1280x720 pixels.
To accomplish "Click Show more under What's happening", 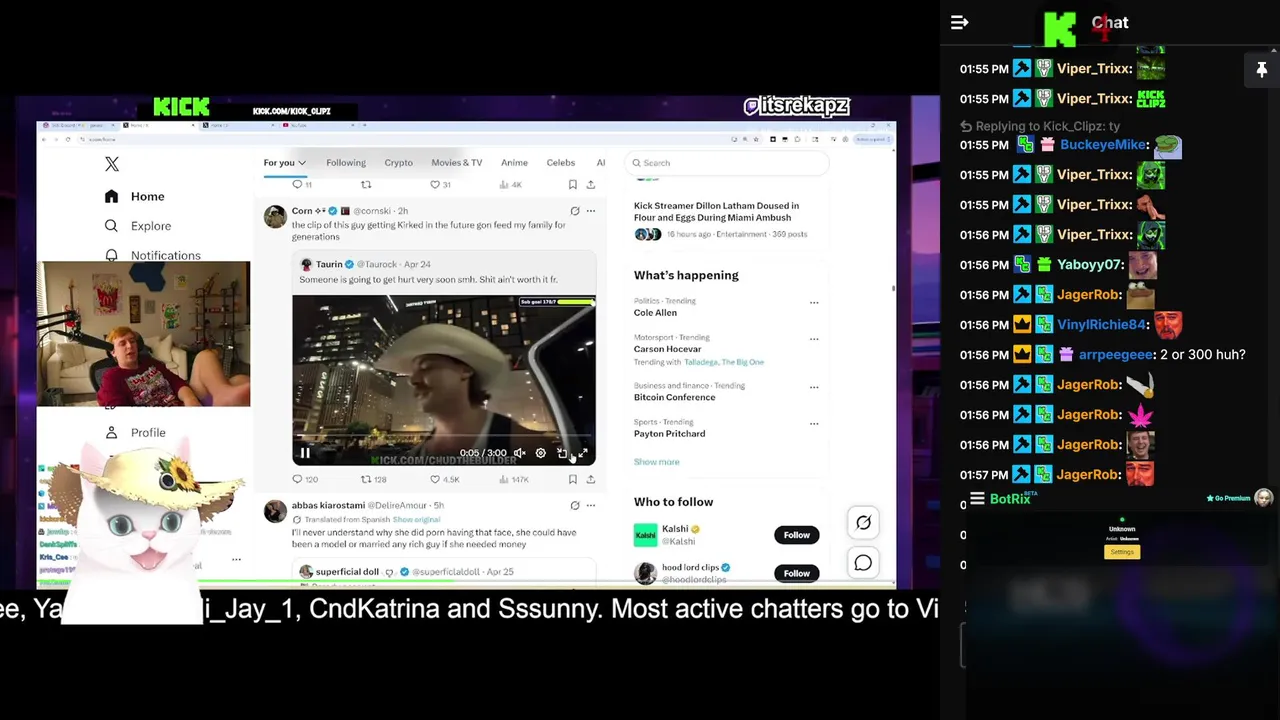I will 656,462.
